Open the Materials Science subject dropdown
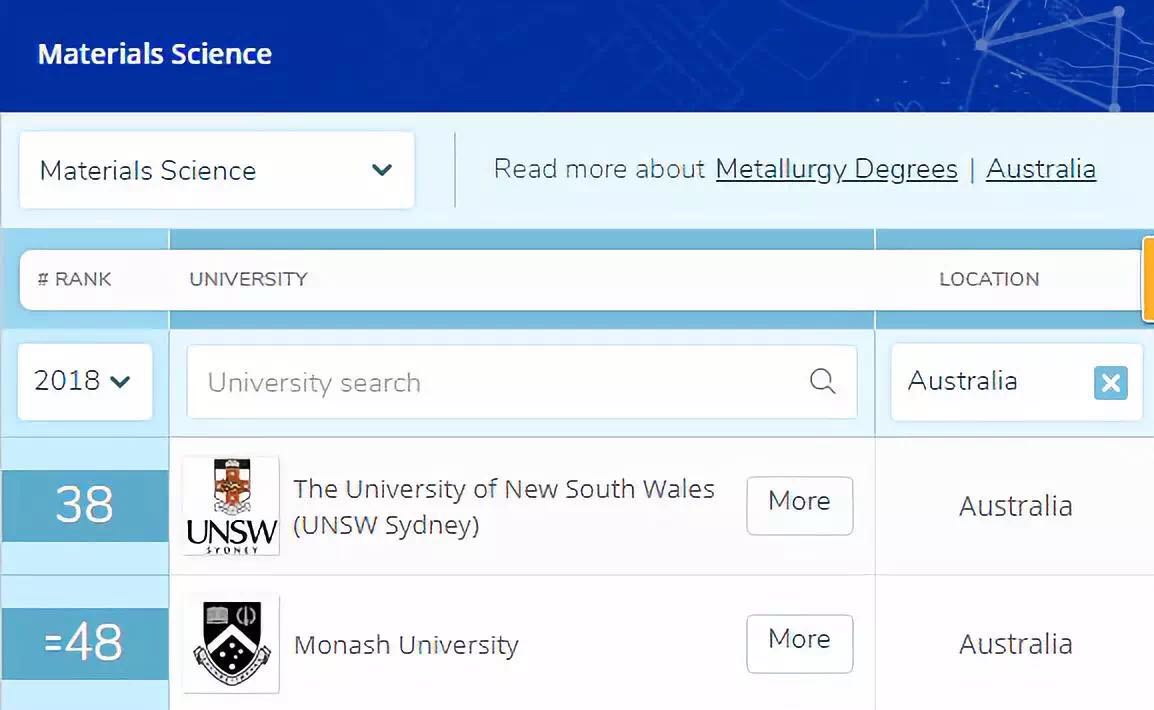This screenshot has width=1154, height=710. tap(216, 170)
